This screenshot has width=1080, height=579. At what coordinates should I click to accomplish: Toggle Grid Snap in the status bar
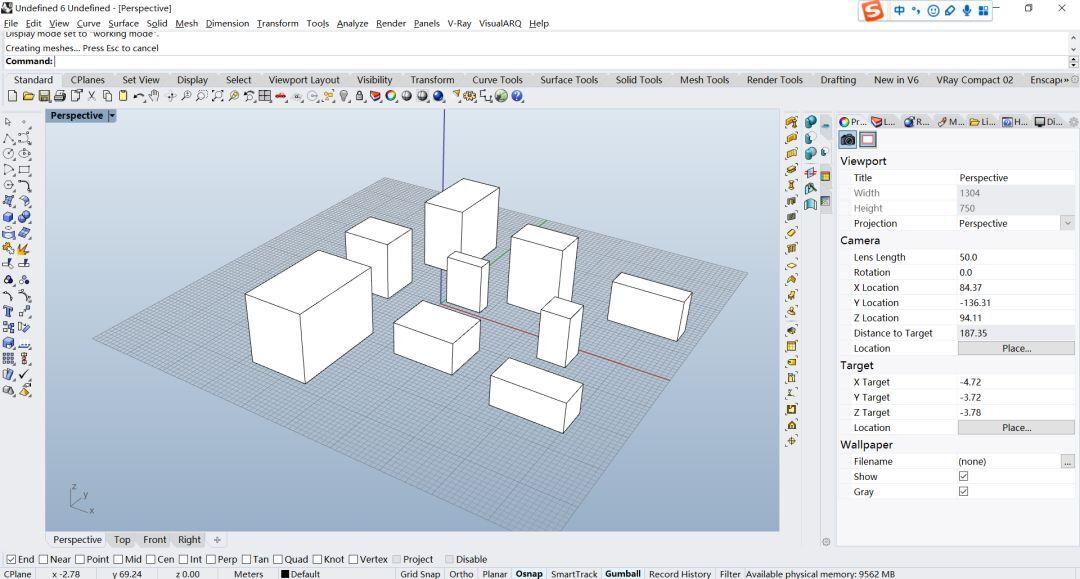[x=420, y=574]
